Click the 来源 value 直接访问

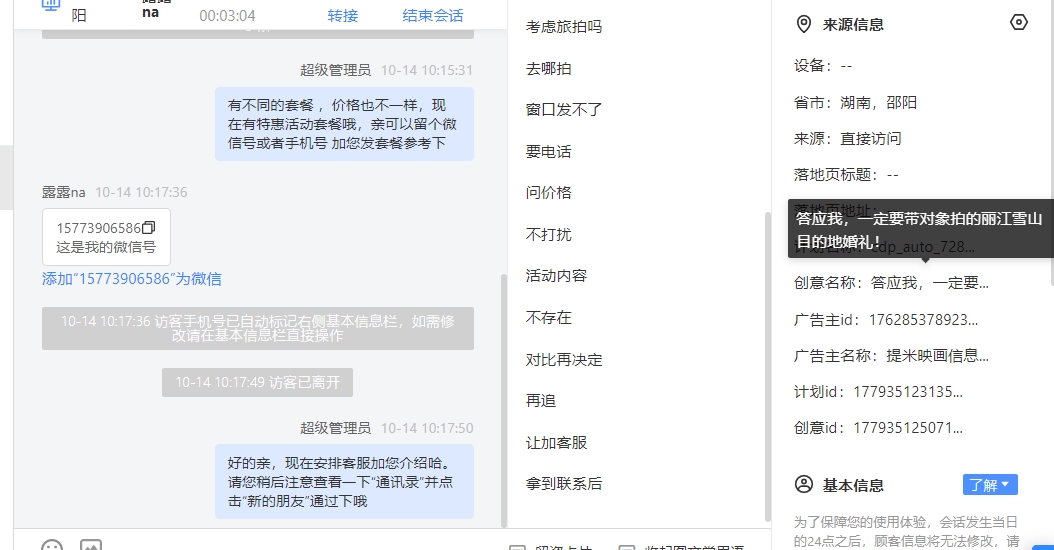point(870,139)
